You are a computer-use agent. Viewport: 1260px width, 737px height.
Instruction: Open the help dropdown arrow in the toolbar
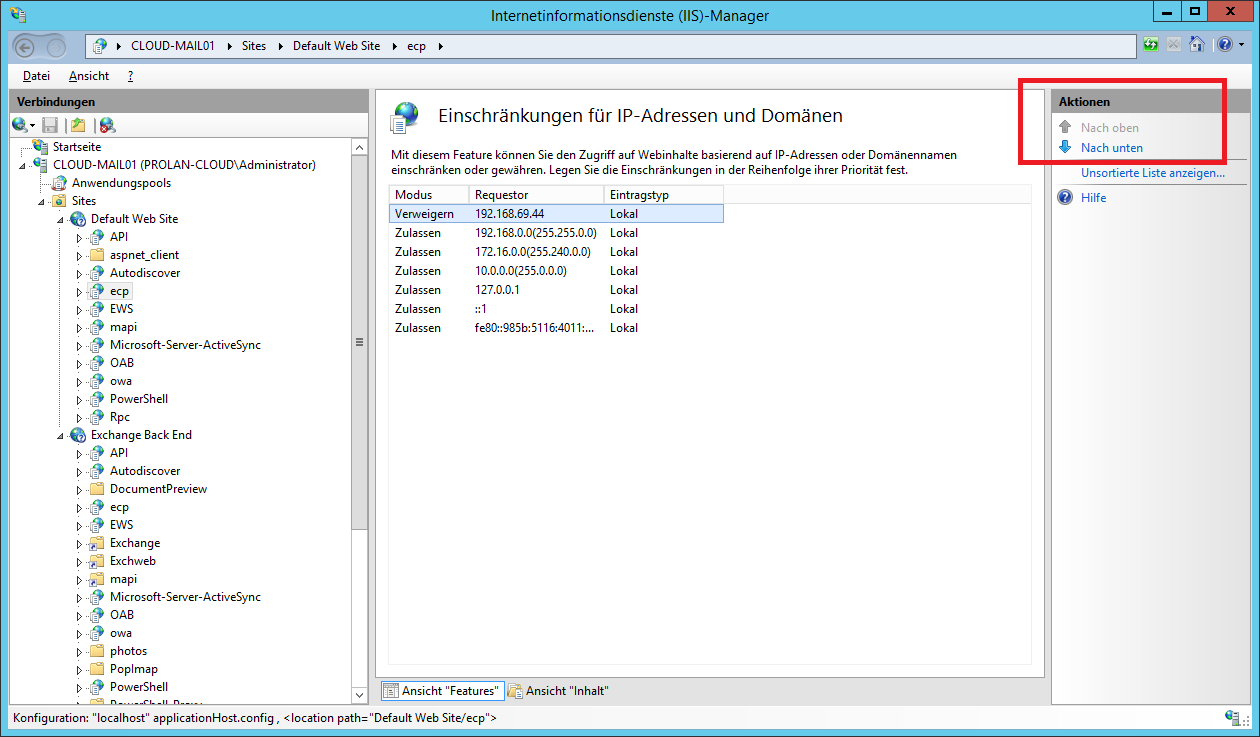point(1242,45)
